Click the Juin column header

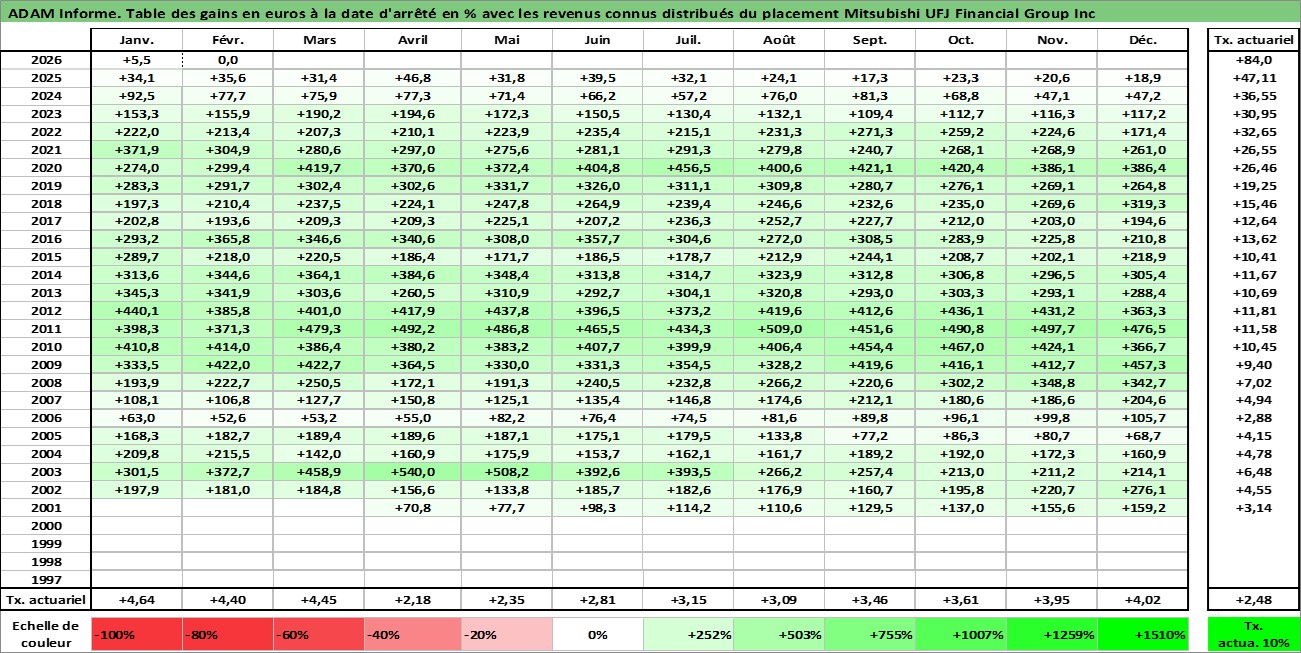pyautogui.click(x=597, y=40)
